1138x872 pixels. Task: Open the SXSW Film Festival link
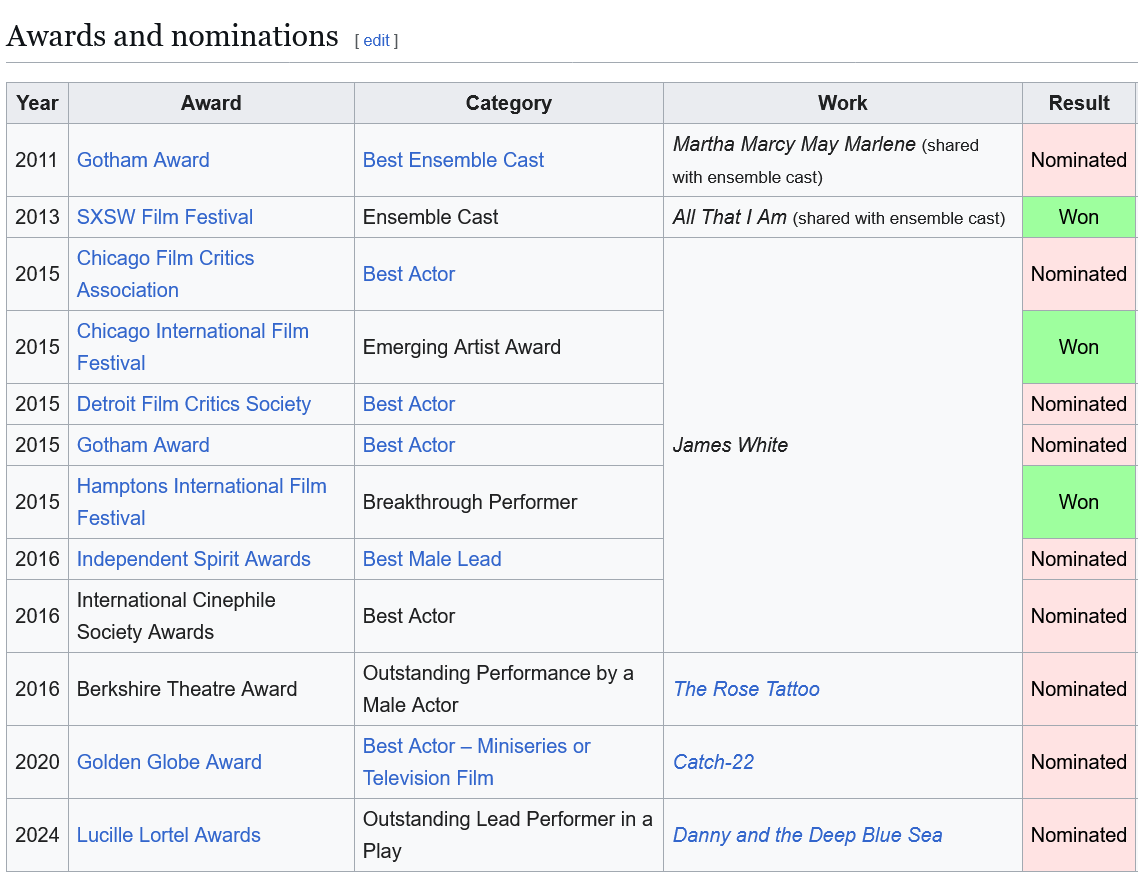(x=165, y=217)
